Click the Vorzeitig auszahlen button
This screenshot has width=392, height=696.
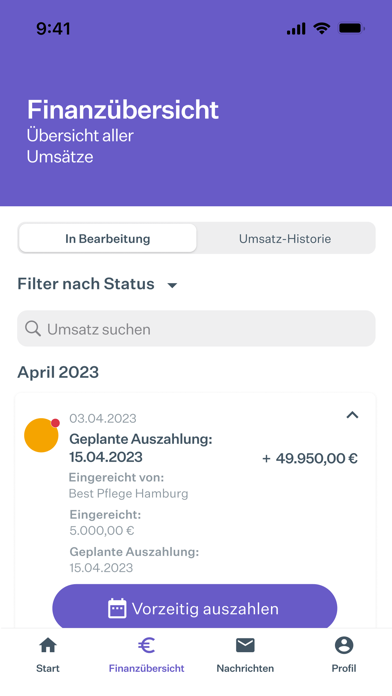coord(194,608)
